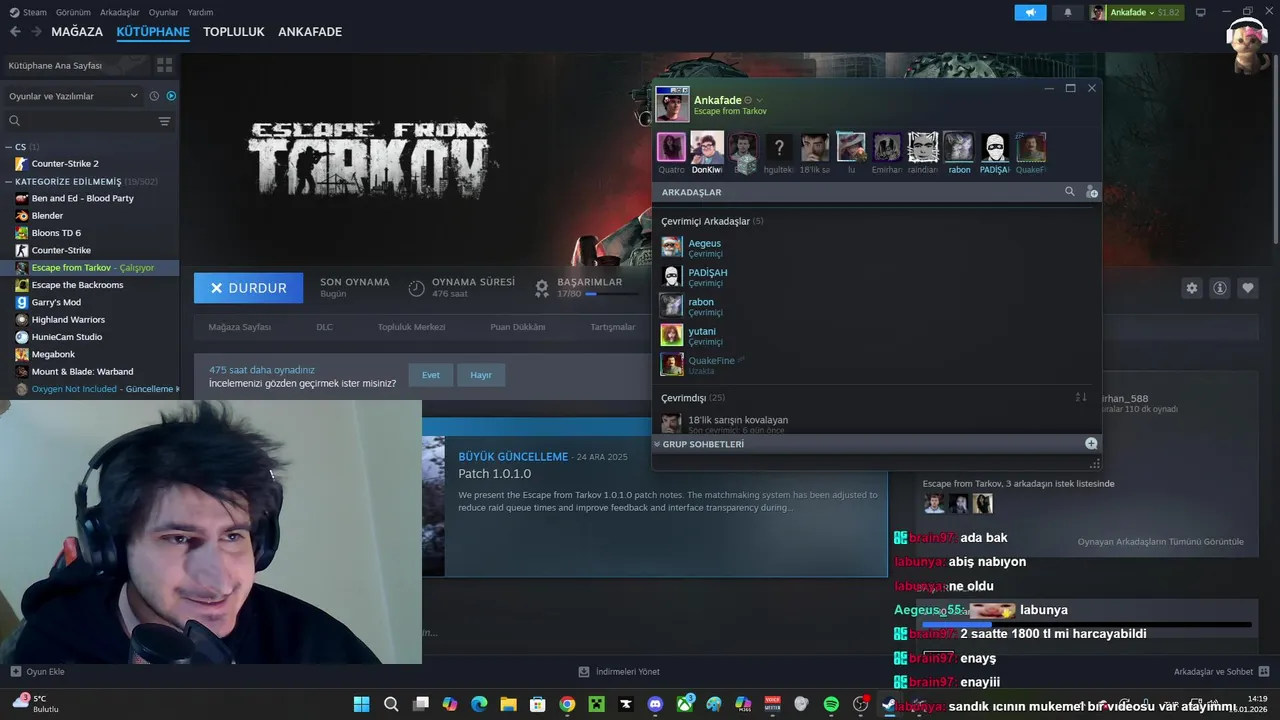The image size is (1280, 720).
Task: Open Topluluk Merkezi link
Action: pyautogui.click(x=411, y=327)
